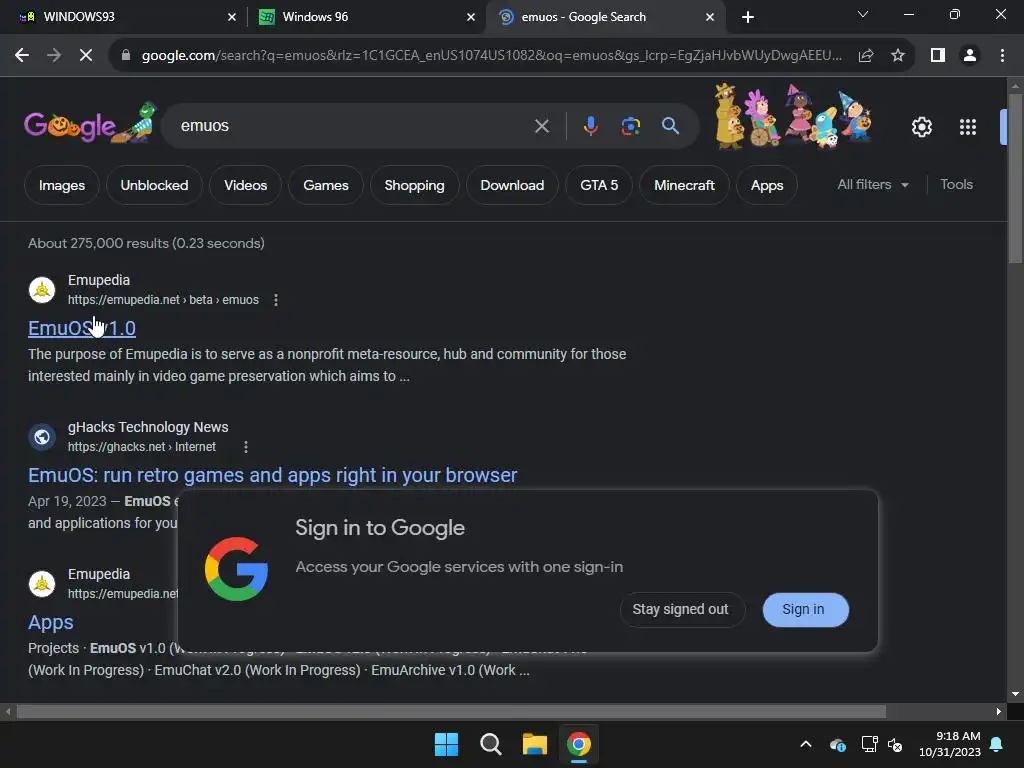Screen dimensions: 1024x768
Task: Open options menu for gHacks result
Action: [x=246, y=447]
